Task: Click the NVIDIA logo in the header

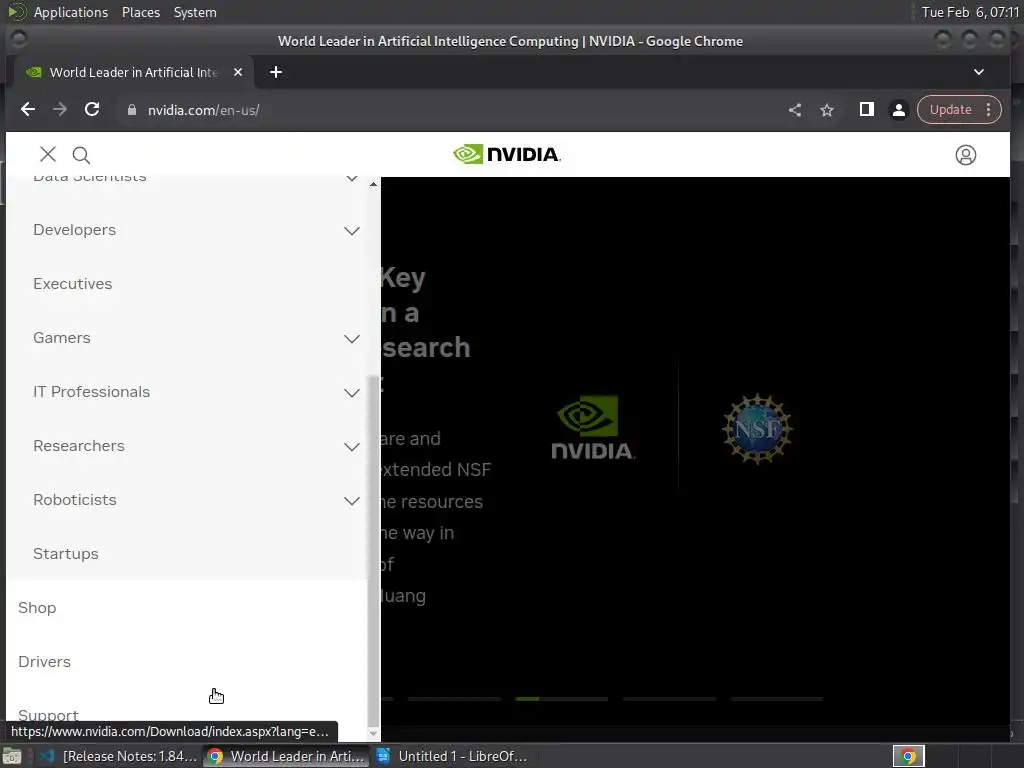Action: pos(507,154)
